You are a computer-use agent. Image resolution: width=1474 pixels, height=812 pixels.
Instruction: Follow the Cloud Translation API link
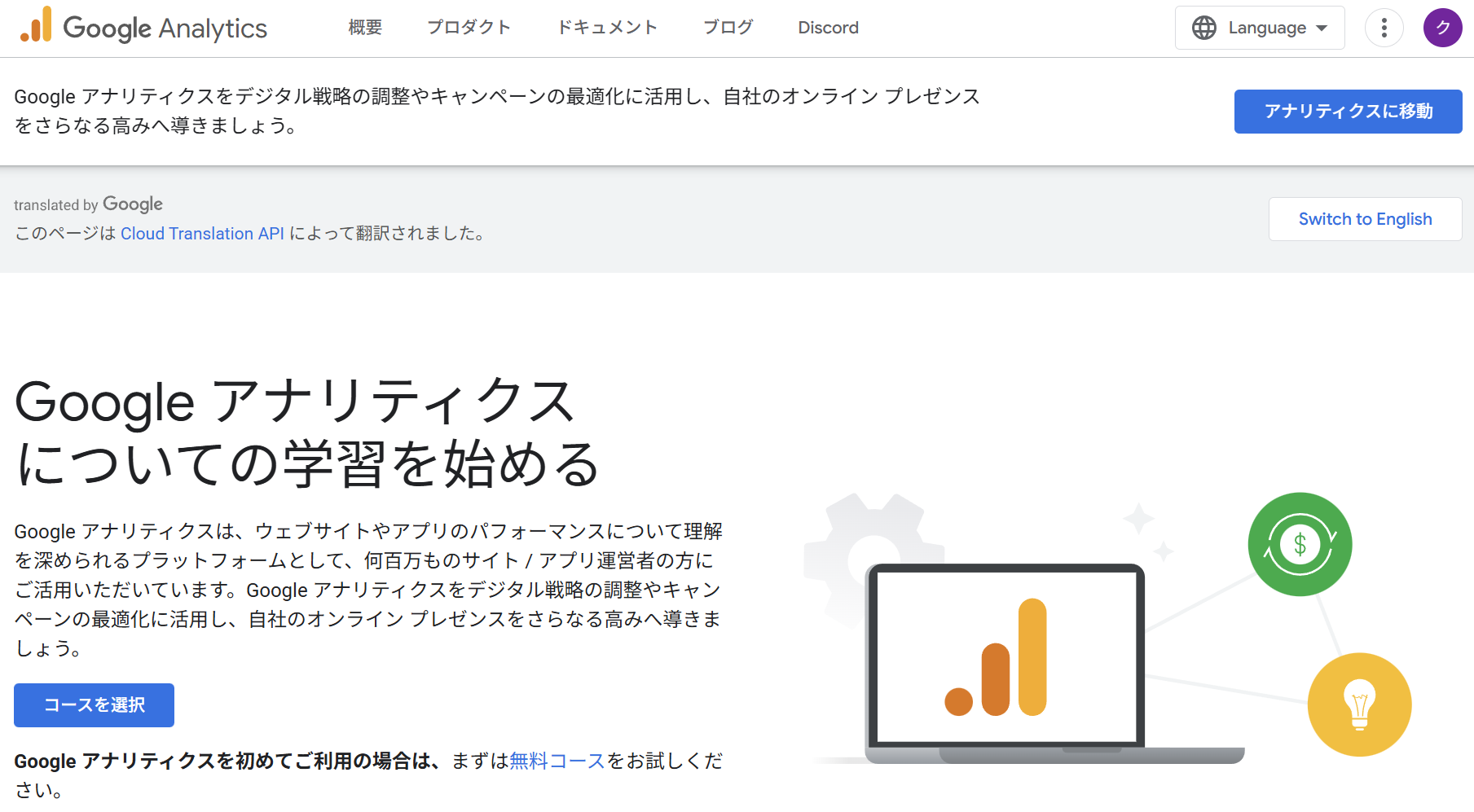[x=202, y=234]
